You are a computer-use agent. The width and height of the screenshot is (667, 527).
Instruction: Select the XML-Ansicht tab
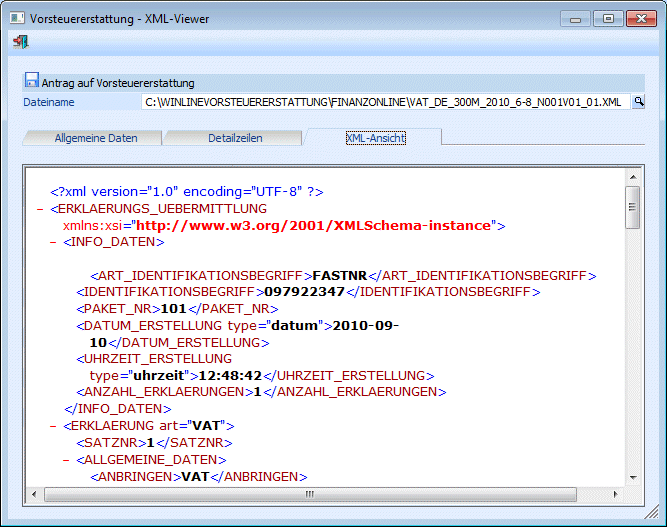click(x=375, y=138)
